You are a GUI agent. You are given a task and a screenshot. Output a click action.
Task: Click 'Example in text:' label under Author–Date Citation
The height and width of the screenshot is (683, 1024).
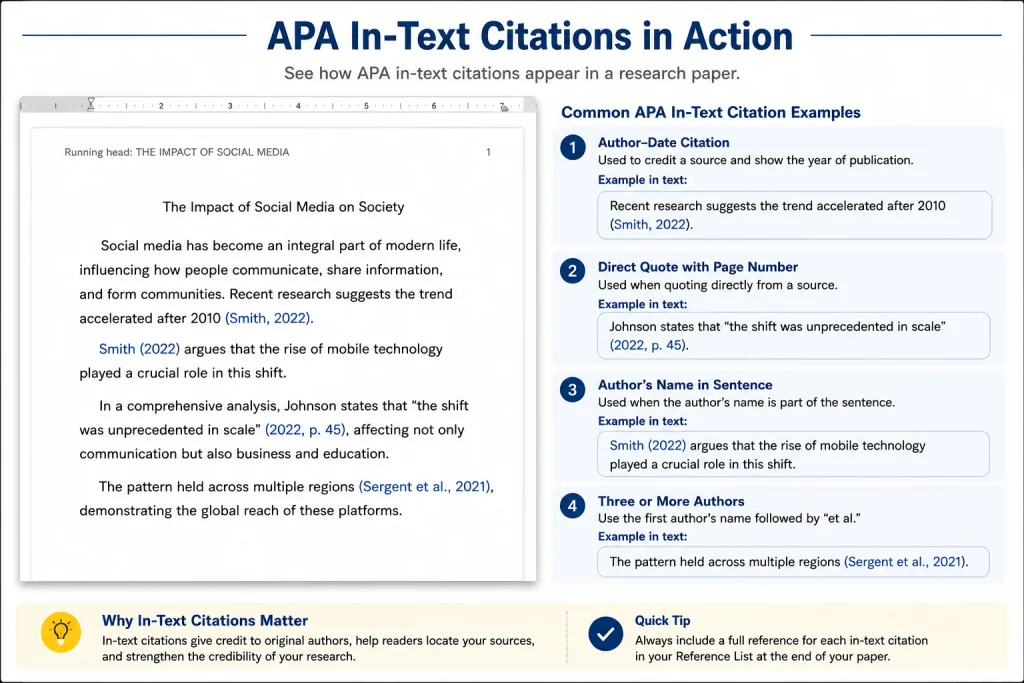click(x=643, y=180)
